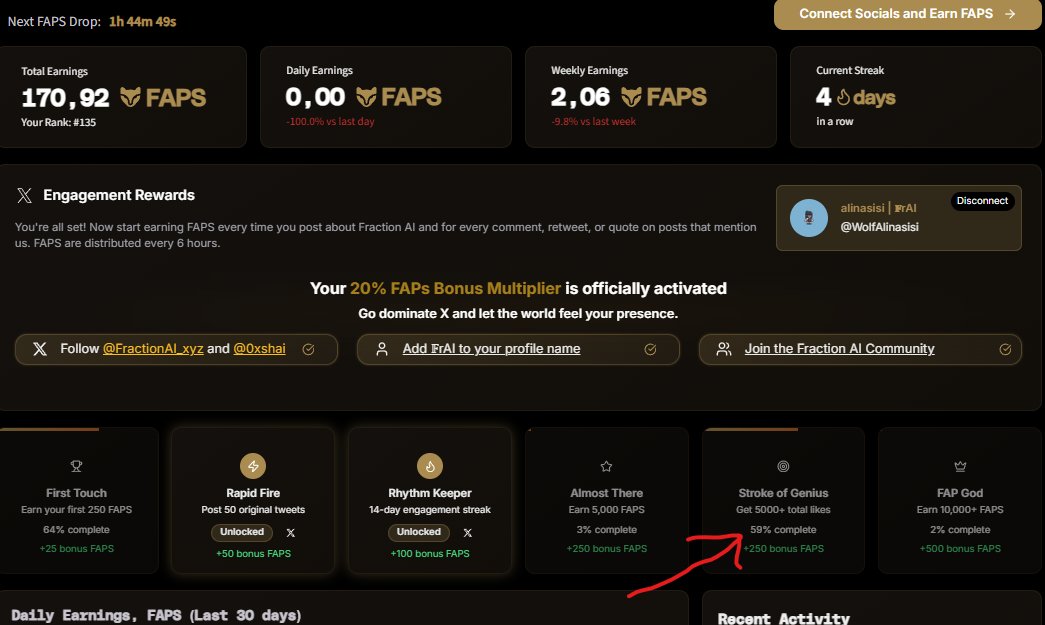Click '3% complete' on Almost There card
This screenshot has width=1045, height=625.
(606, 530)
